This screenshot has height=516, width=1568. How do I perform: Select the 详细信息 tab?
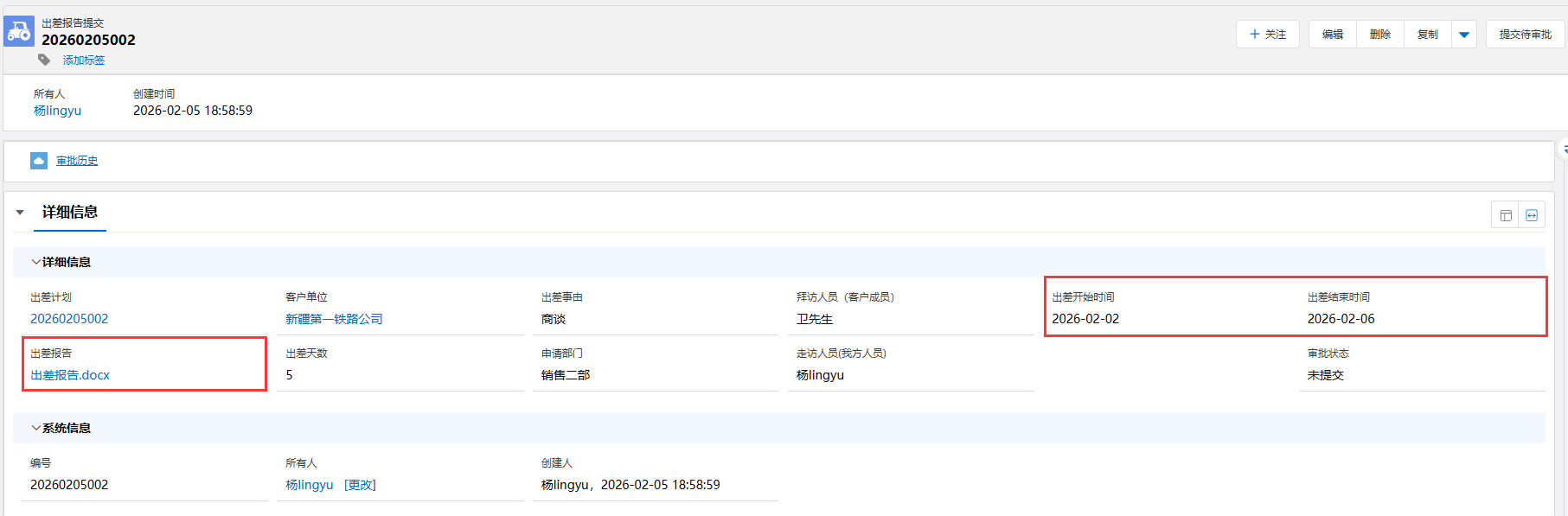(70, 213)
